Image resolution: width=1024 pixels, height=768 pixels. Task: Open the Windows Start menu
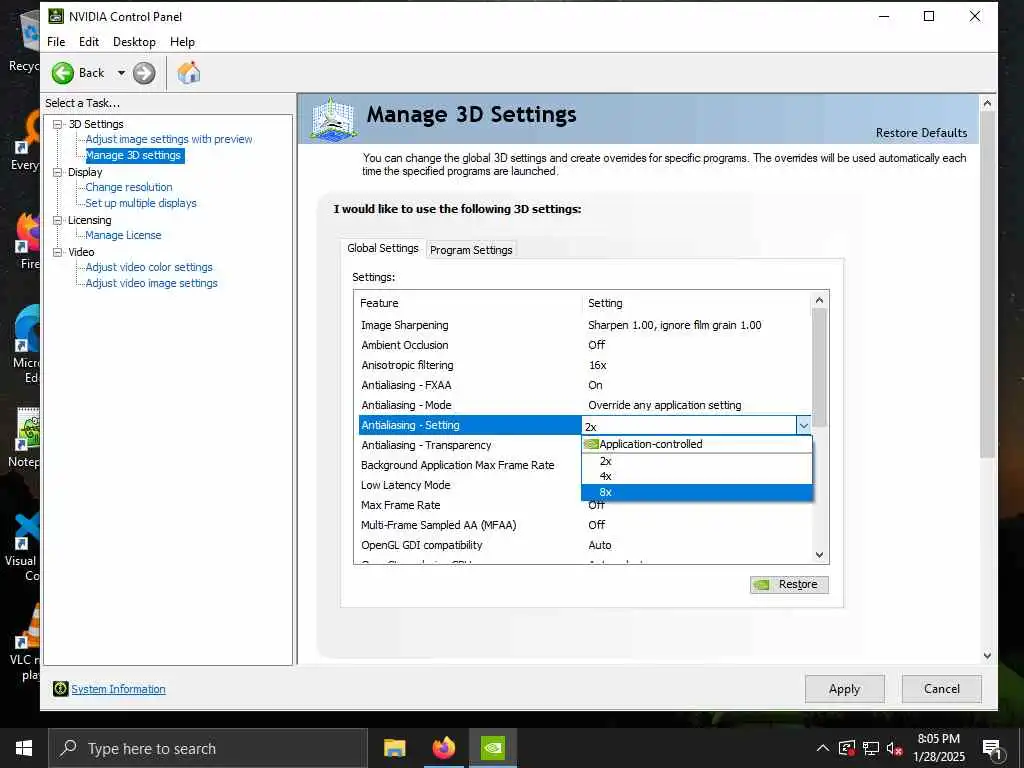coord(24,748)
